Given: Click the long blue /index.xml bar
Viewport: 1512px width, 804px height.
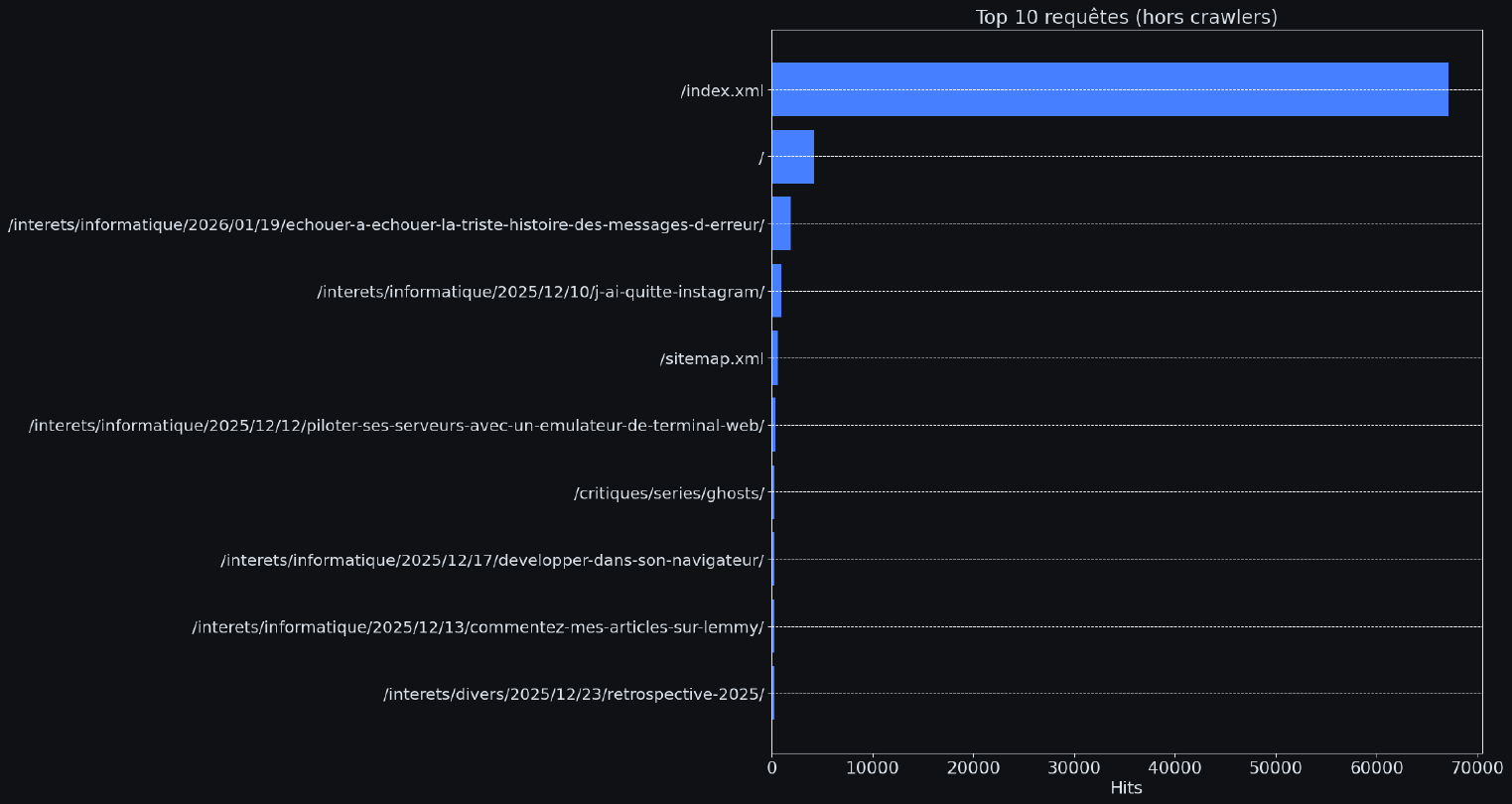Looking at the screenshot, I should (1109, 89).
